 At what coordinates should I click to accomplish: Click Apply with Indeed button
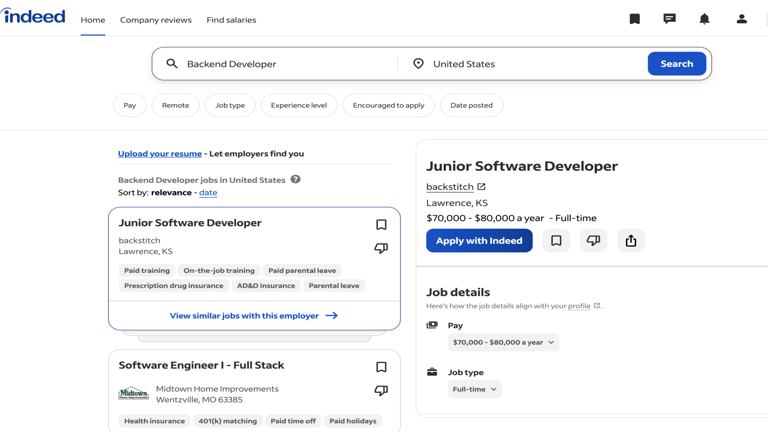click(x=479, y=240)
